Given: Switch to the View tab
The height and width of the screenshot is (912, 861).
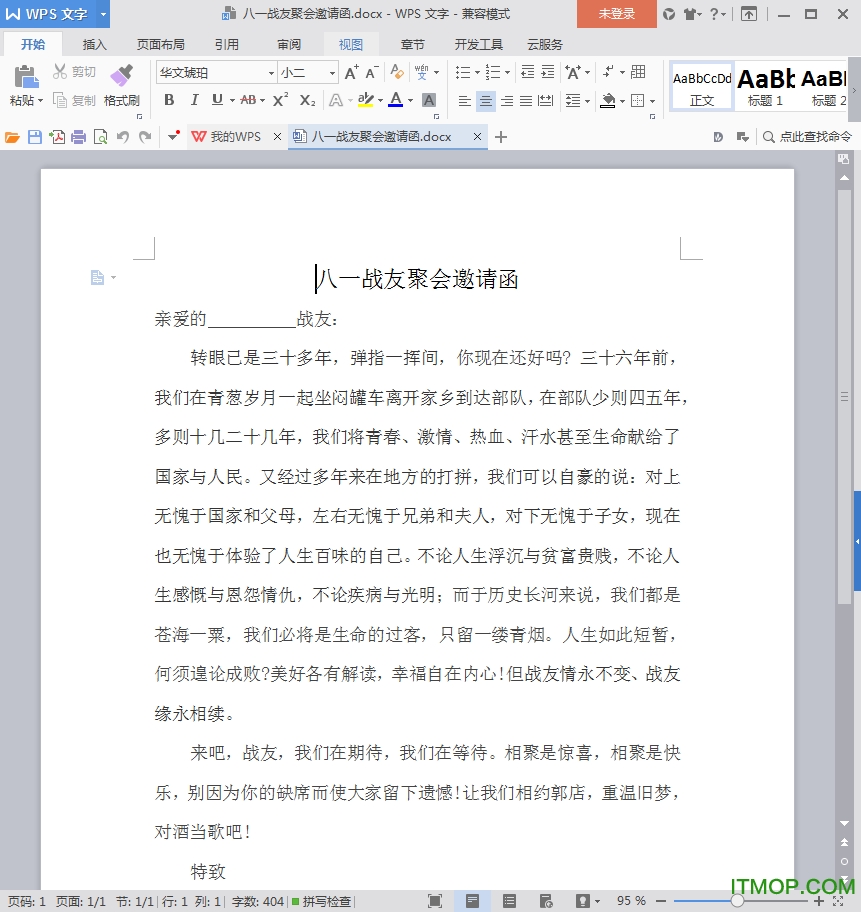Looking at the screenshot, I should [351, 44].
